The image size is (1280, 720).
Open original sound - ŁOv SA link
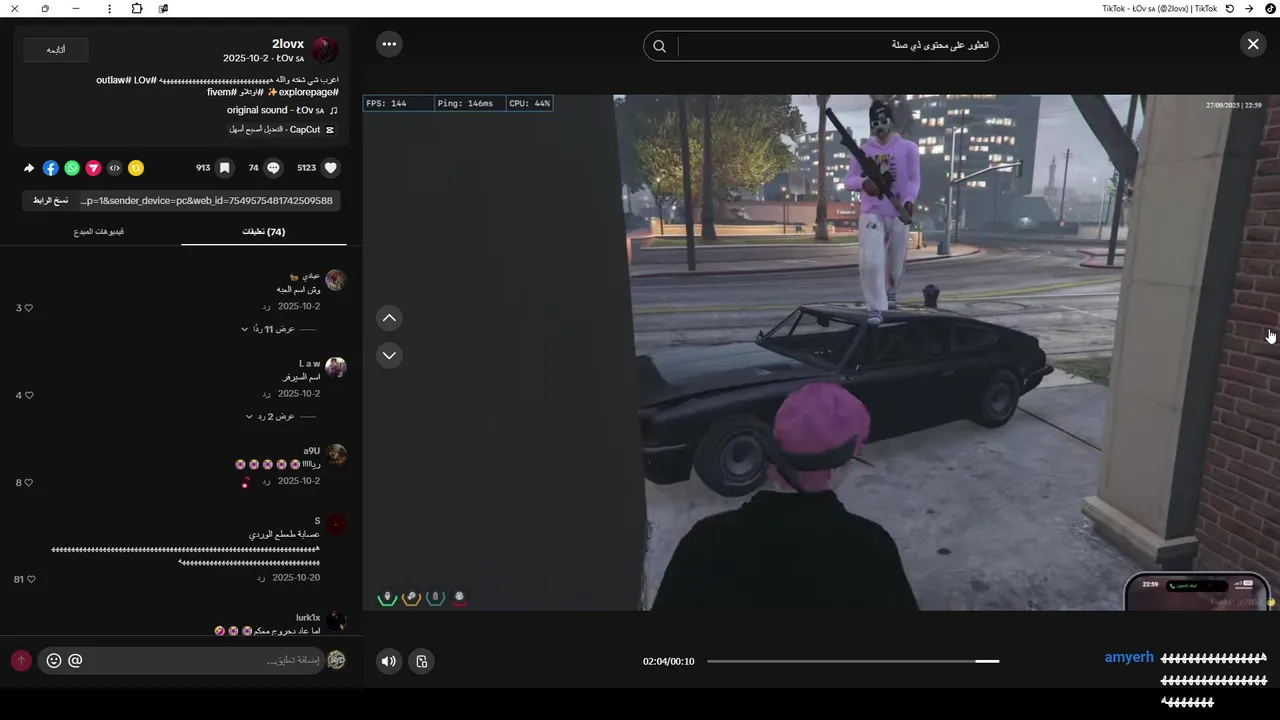(x=275, y=110)
